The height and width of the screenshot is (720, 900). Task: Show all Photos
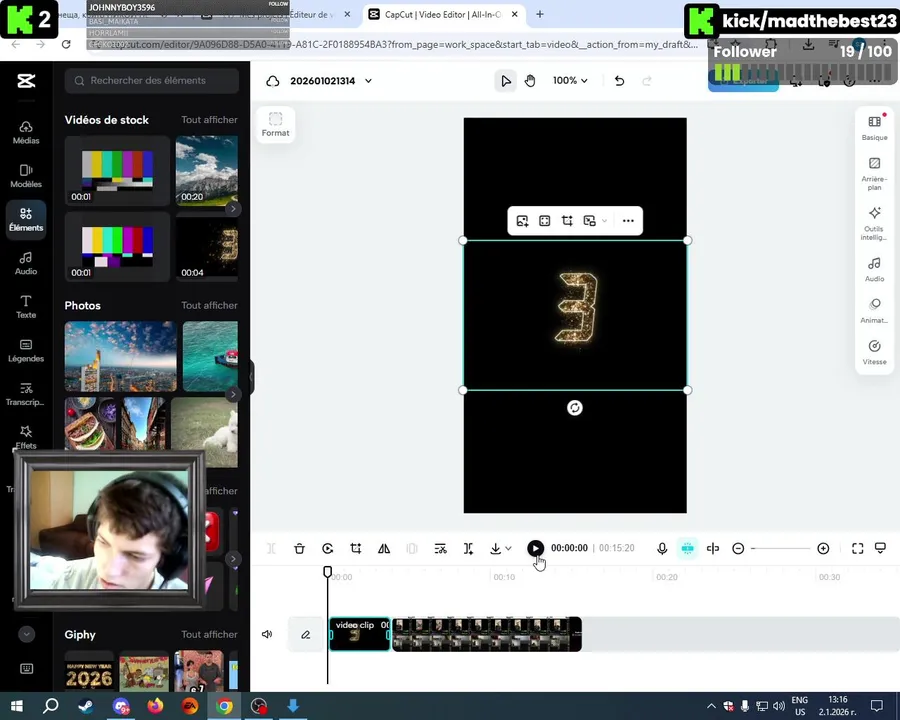coord(209,305)
